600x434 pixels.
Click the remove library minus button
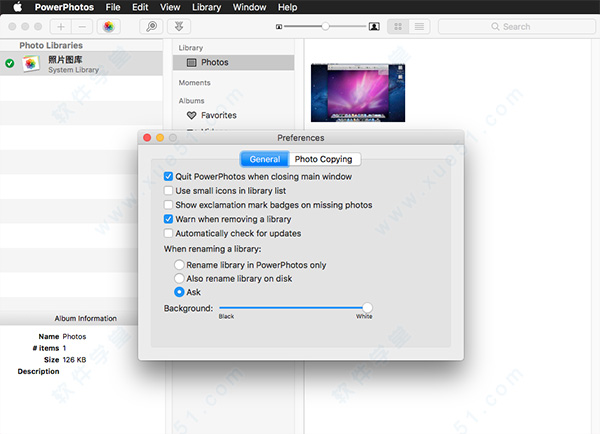[82, 26]
